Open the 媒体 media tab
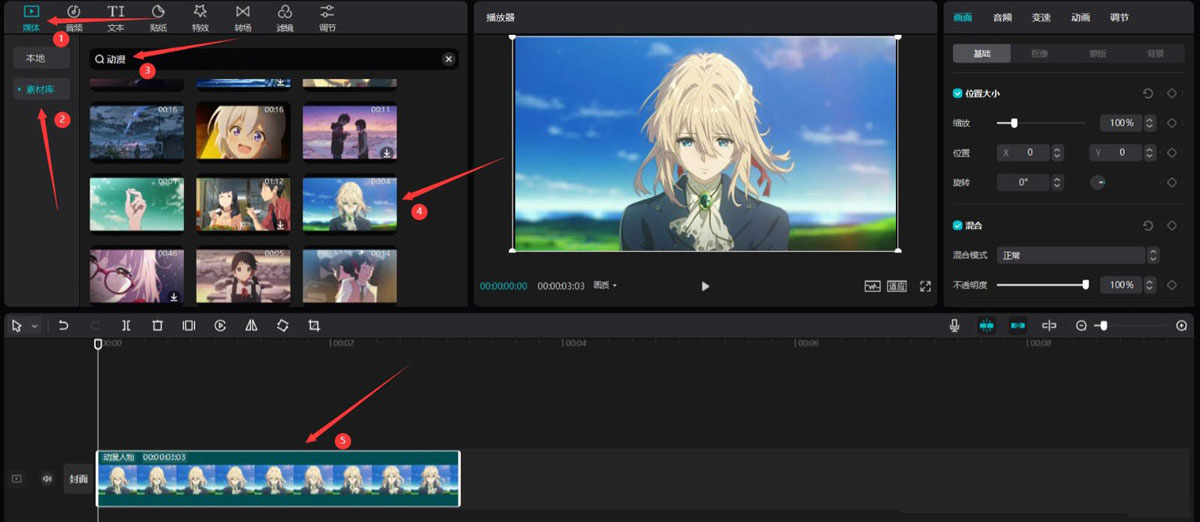Viewport: 1200px width, 522px height. pos(31,18)
